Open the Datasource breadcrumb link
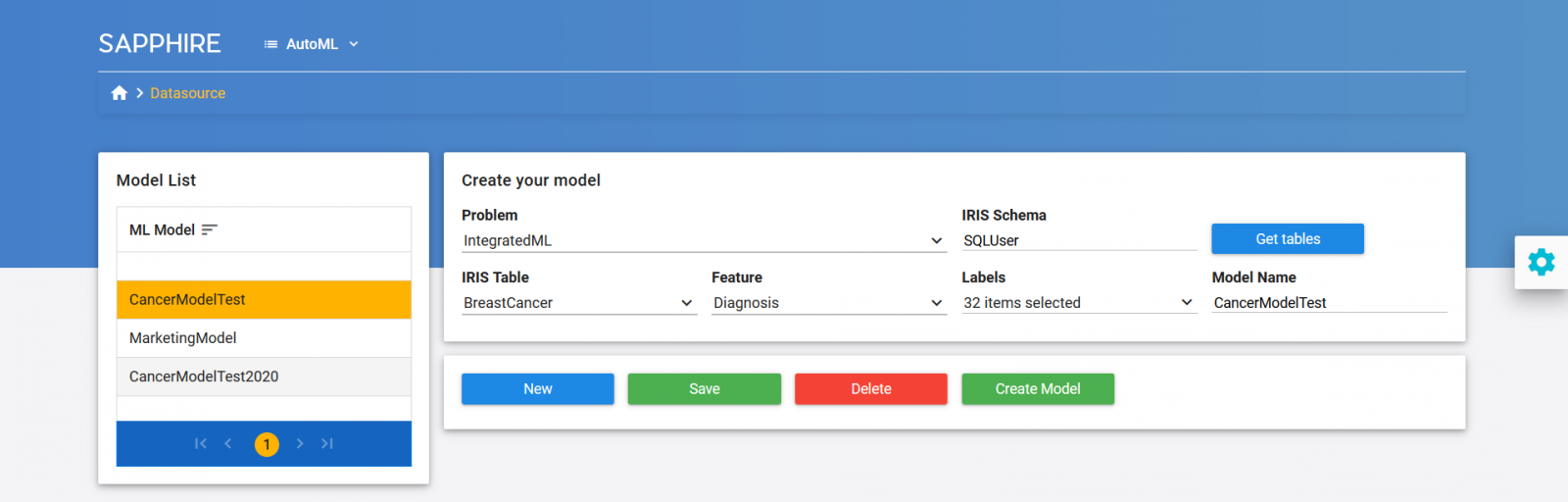The image size is (1568, 502). pyautogui.click(x=187, y=93)
